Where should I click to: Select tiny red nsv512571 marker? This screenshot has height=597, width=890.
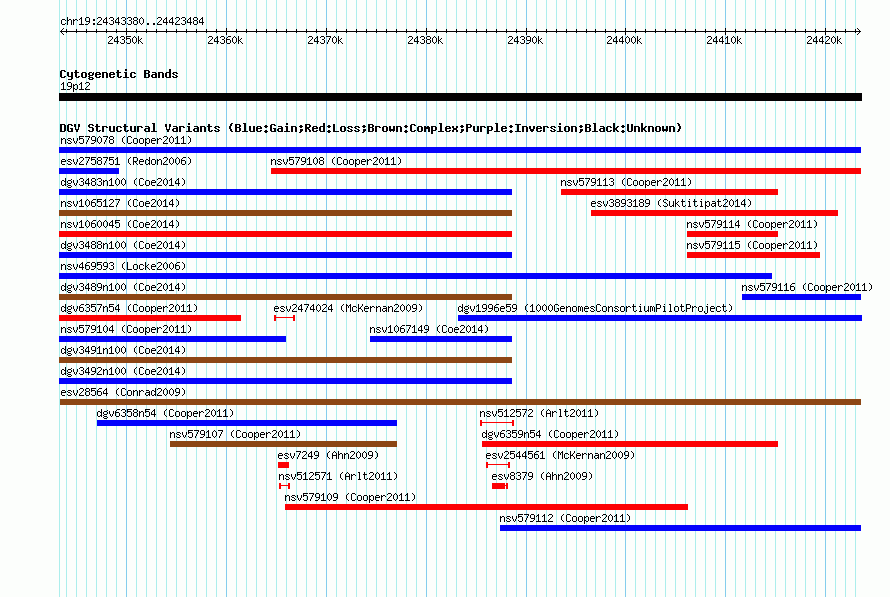(x=284, y=486)
